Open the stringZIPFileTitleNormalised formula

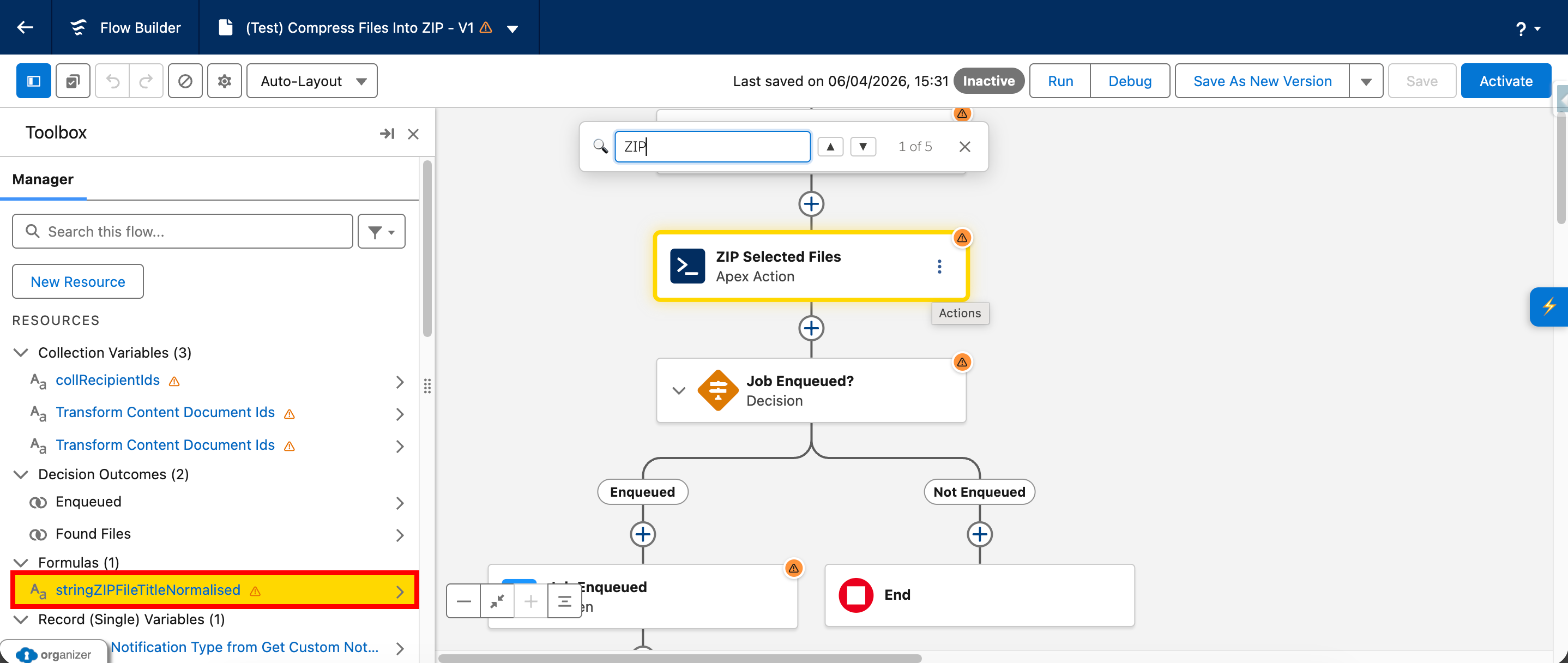148,589
